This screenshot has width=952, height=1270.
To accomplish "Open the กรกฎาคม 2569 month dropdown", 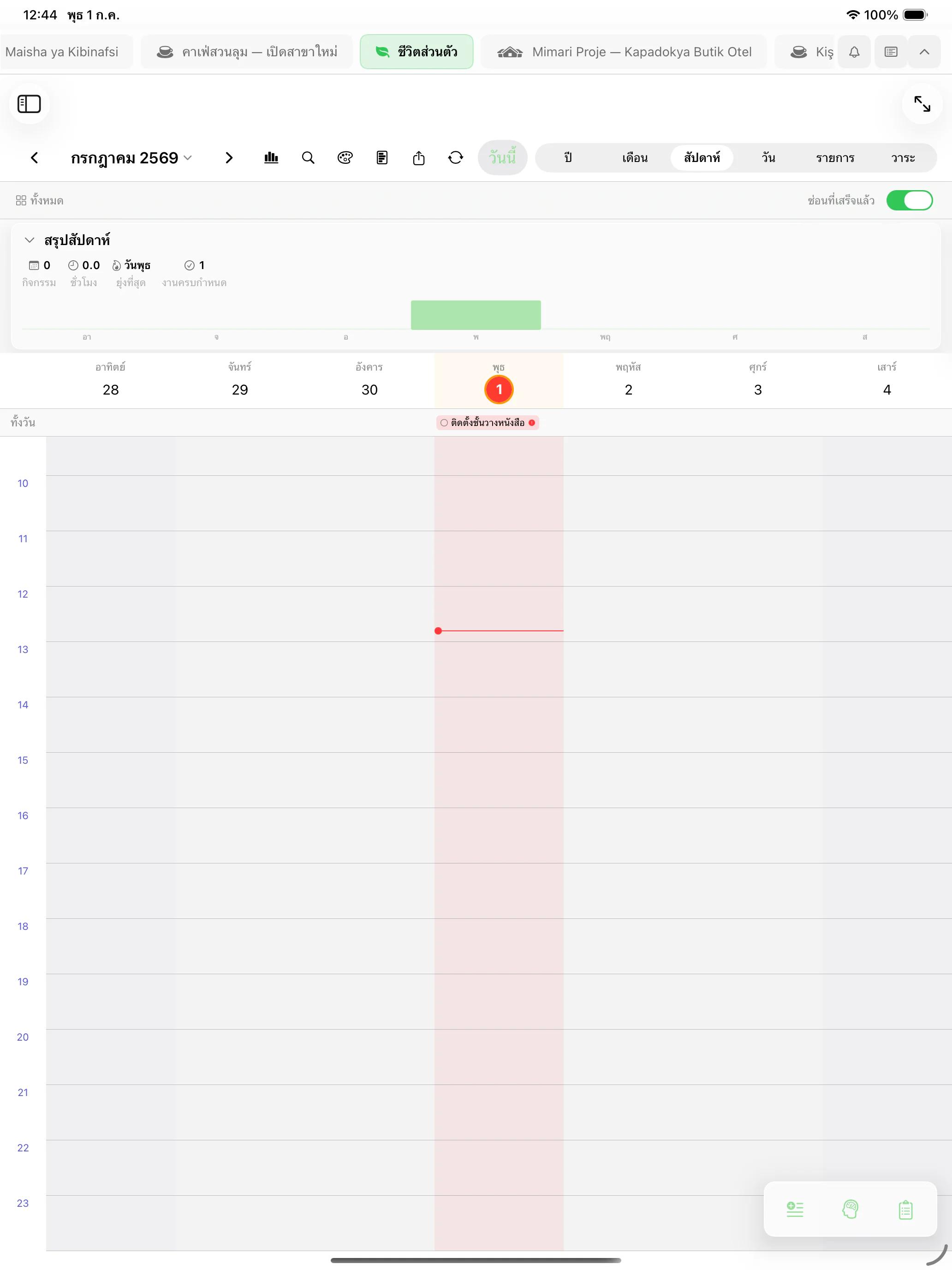I will click(x=131, y=158).
